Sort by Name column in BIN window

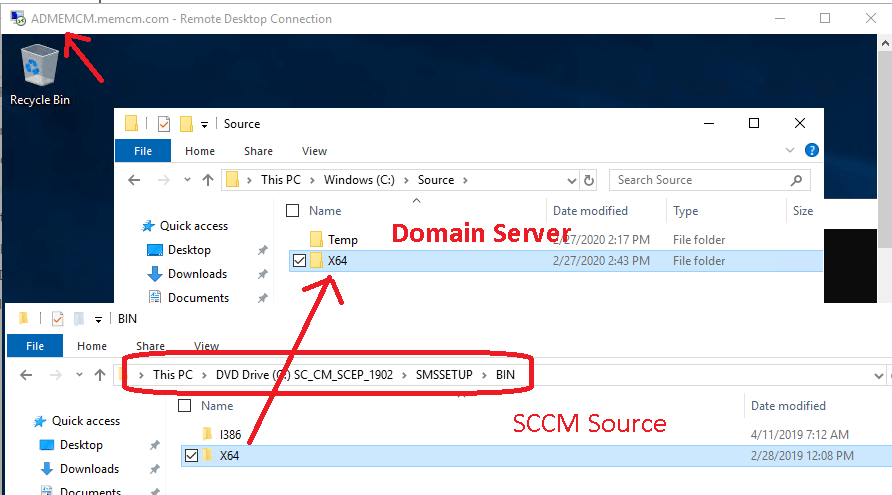217,406
